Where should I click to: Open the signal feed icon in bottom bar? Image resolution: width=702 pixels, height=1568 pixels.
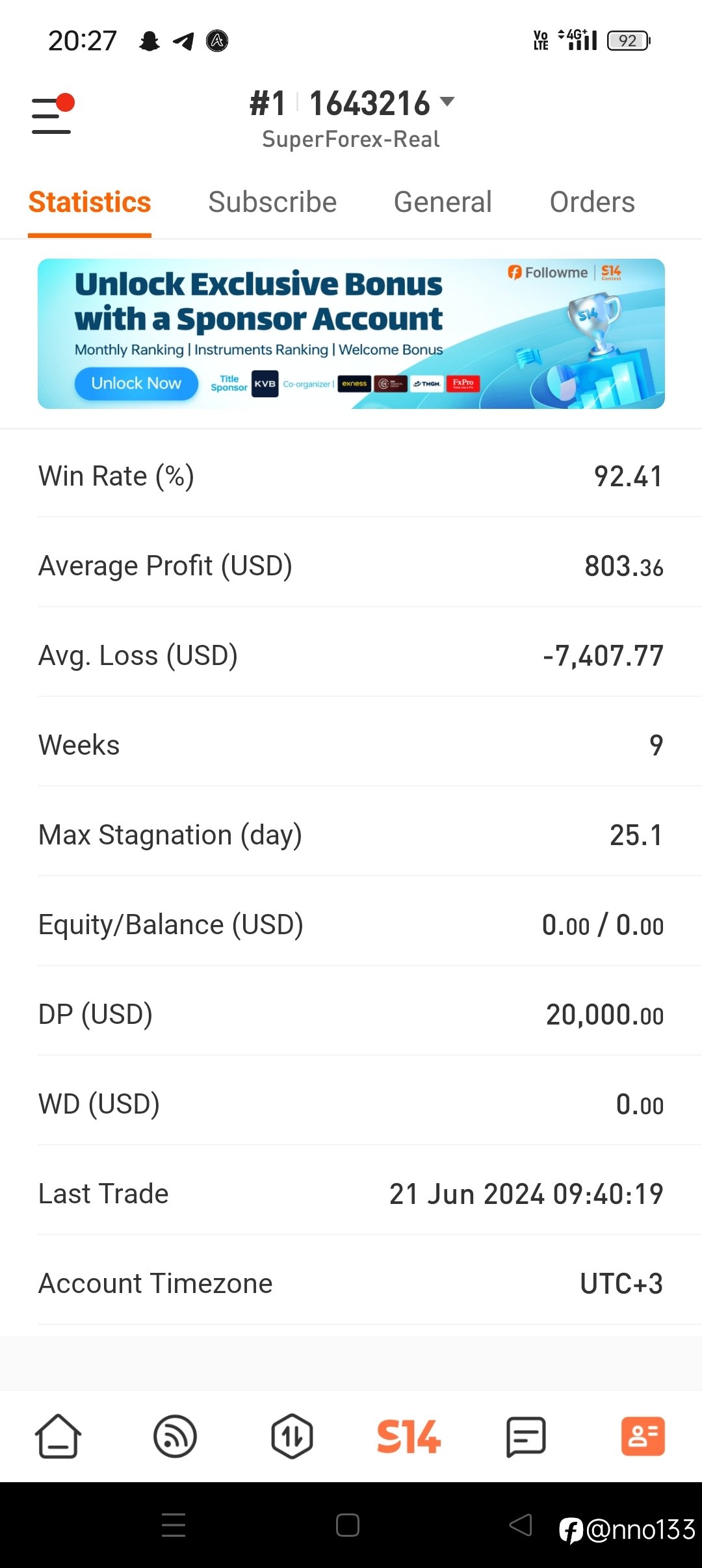175,1436
